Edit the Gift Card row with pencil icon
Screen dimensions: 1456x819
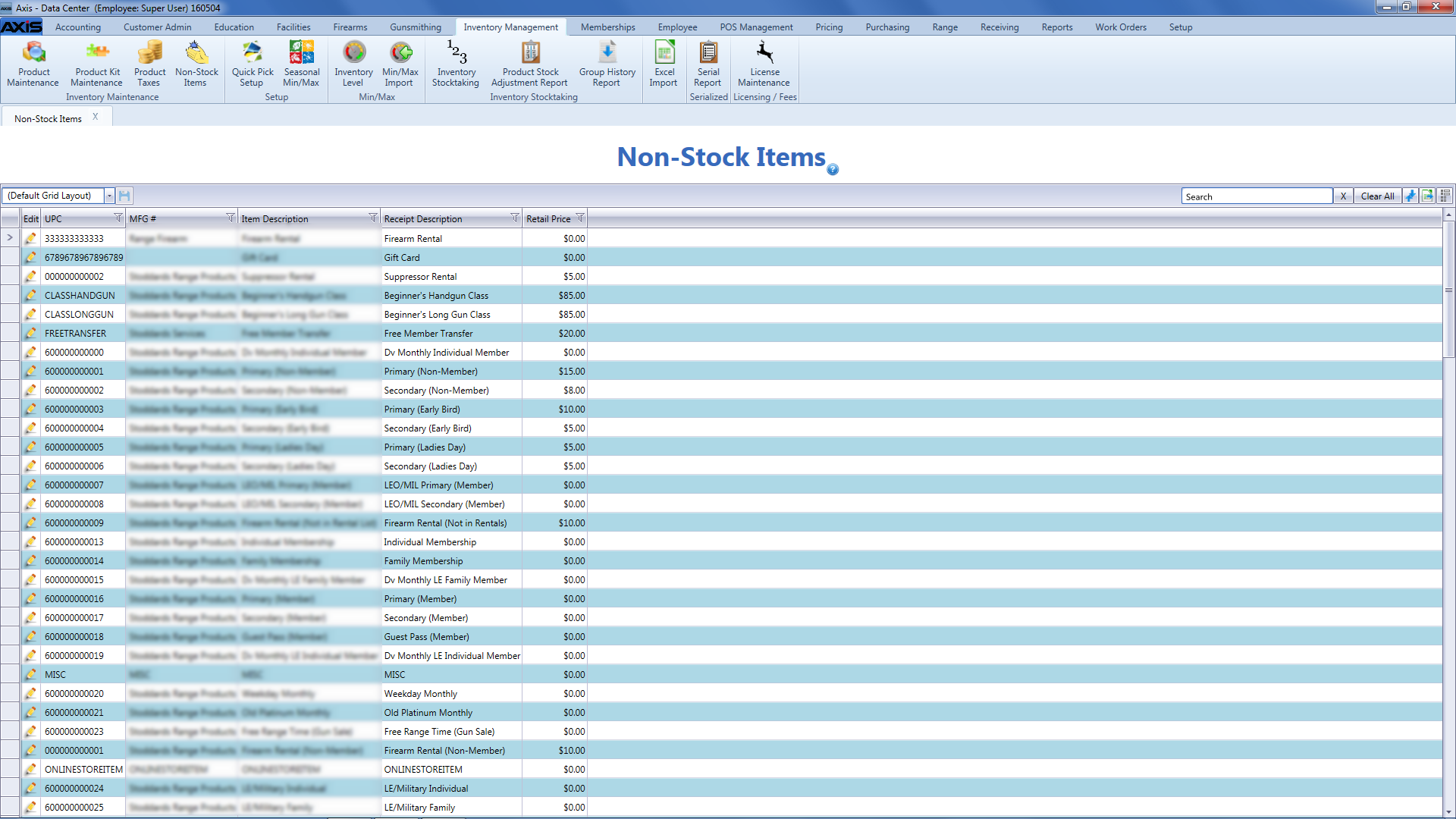pos(30,257)
